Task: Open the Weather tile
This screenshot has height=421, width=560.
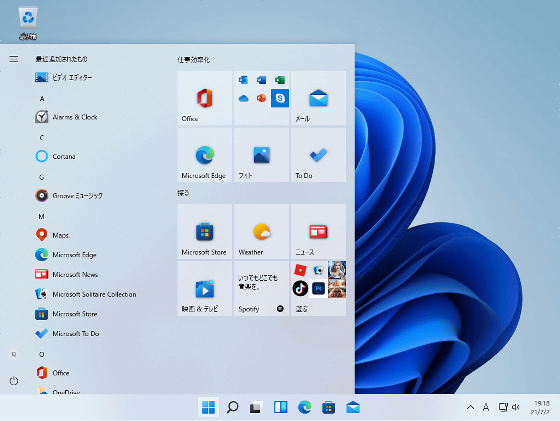Action: tap(261, 231)
